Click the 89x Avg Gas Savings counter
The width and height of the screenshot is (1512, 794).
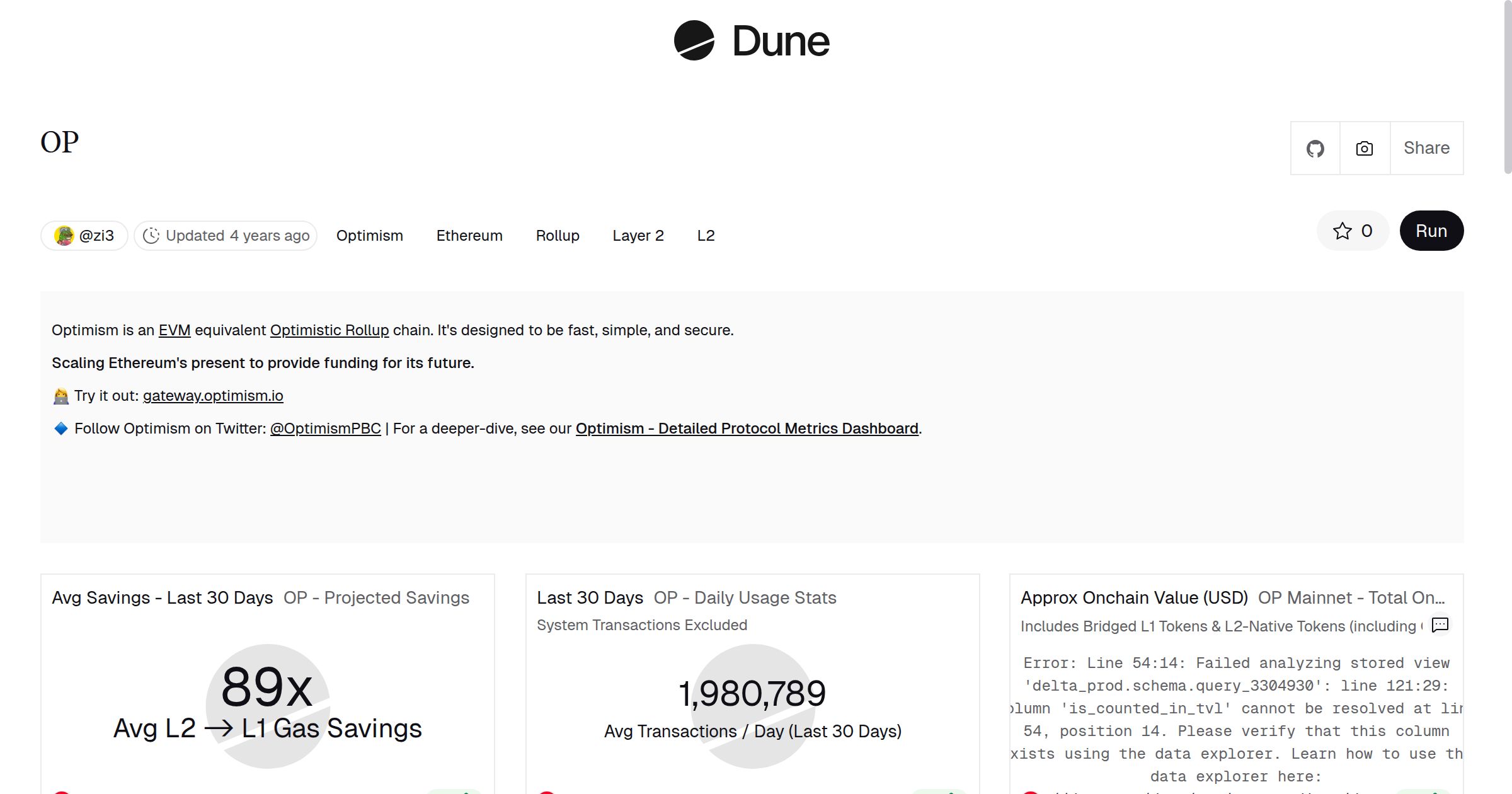click(266, 688)
